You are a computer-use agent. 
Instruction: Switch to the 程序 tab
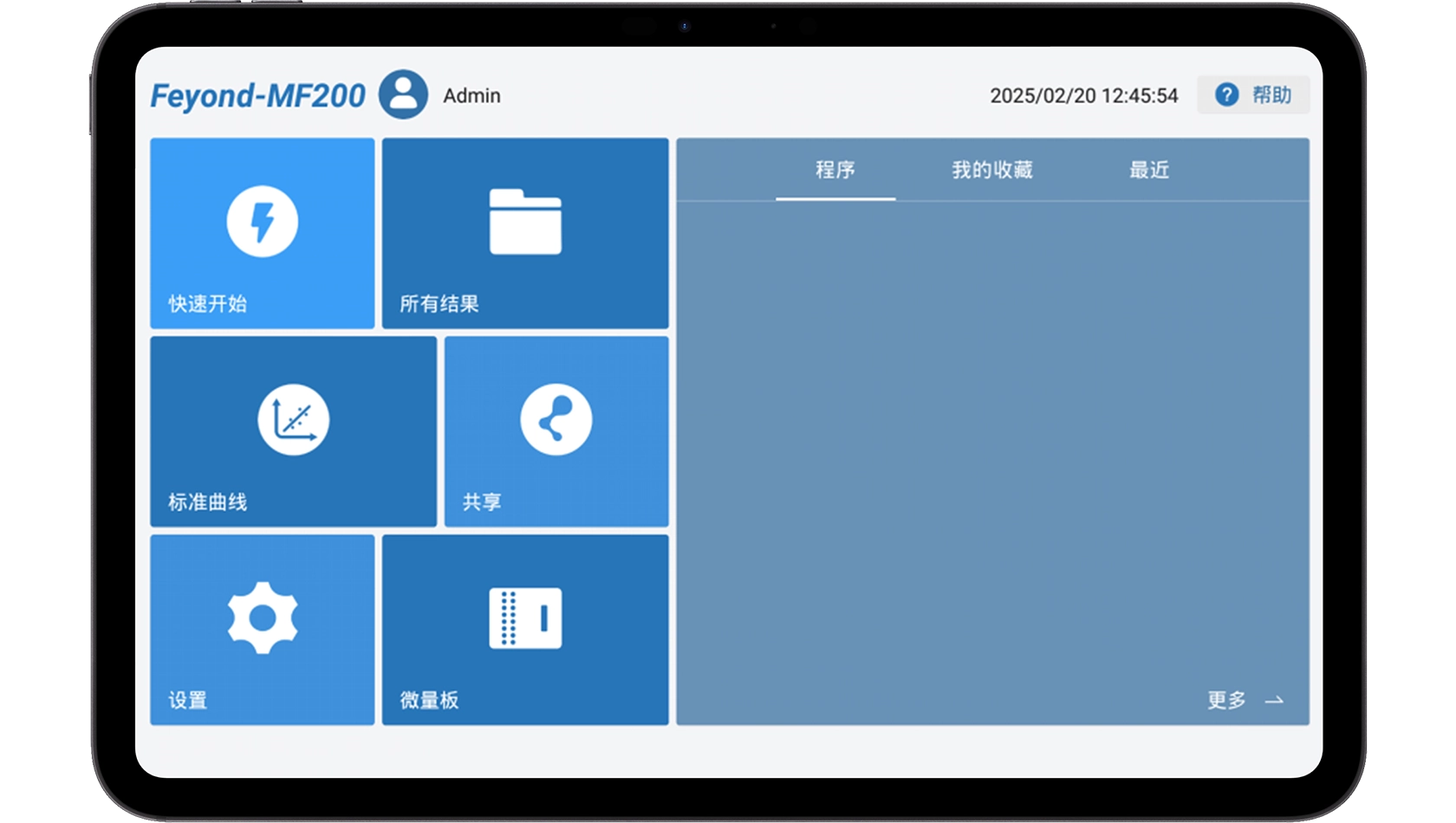point(835,170)
